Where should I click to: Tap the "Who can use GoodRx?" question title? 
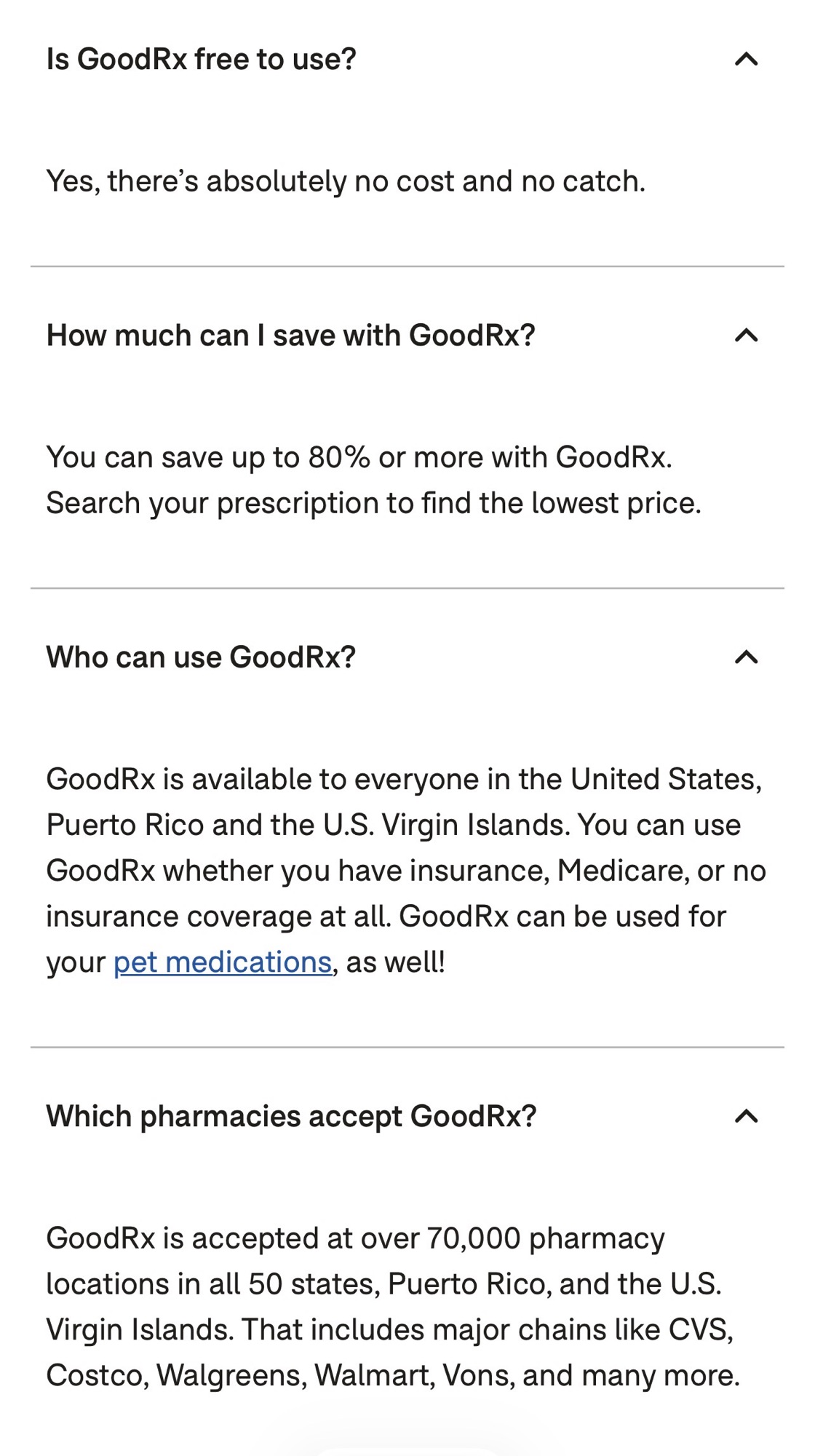[x=201, y=657]
